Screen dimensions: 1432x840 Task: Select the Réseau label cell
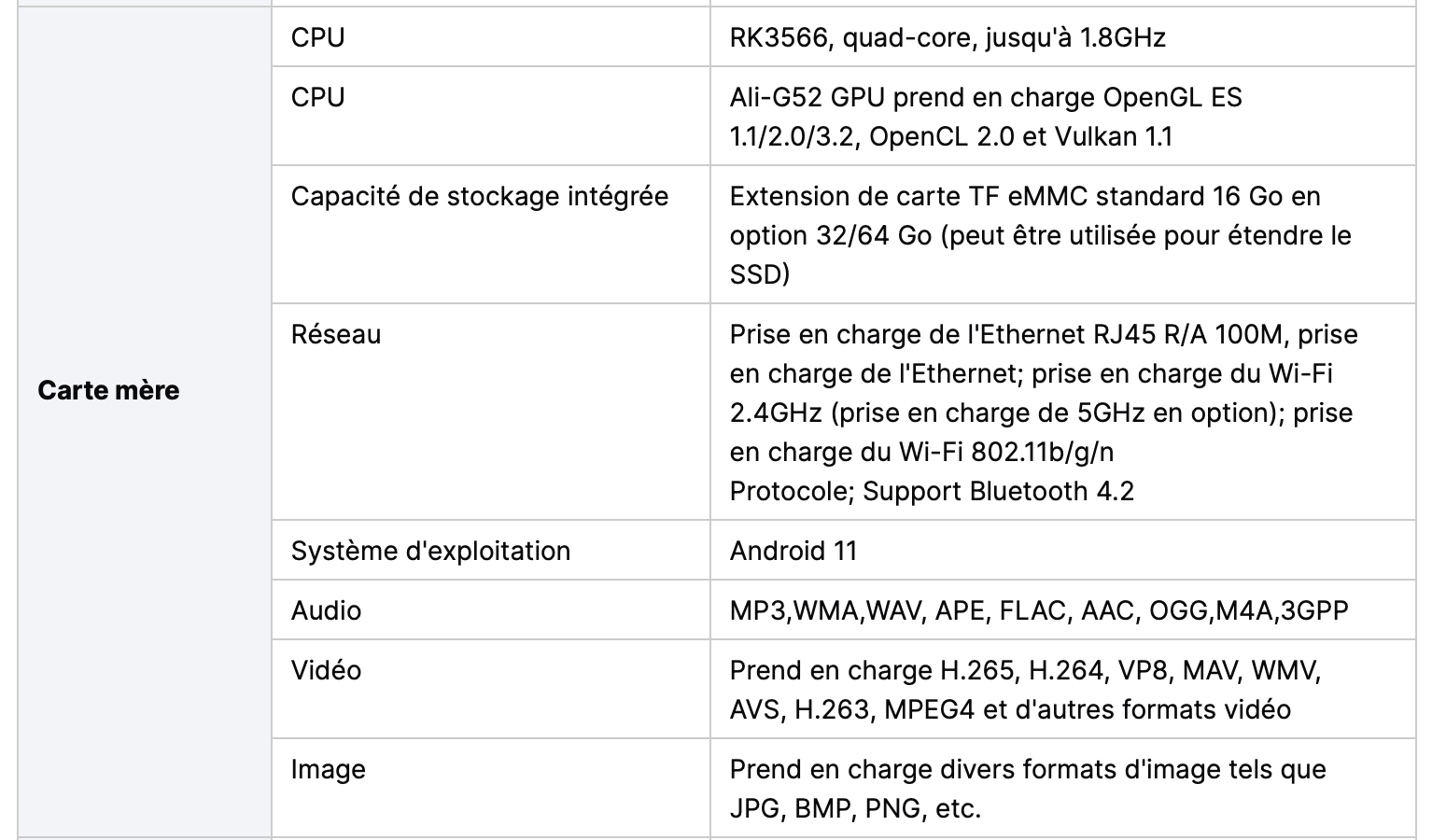coord(491,412)
